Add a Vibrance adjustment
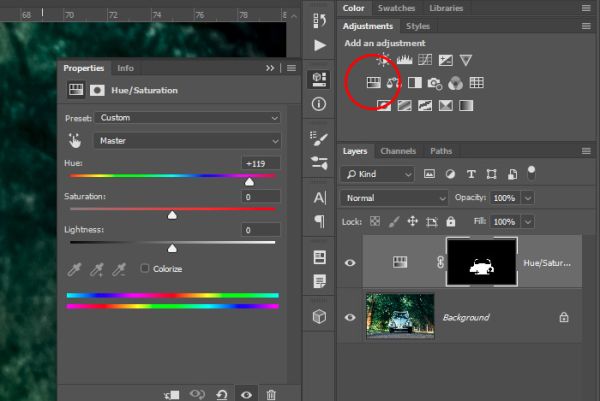Screen dimensions: 600x401 (x=466, y=60)
